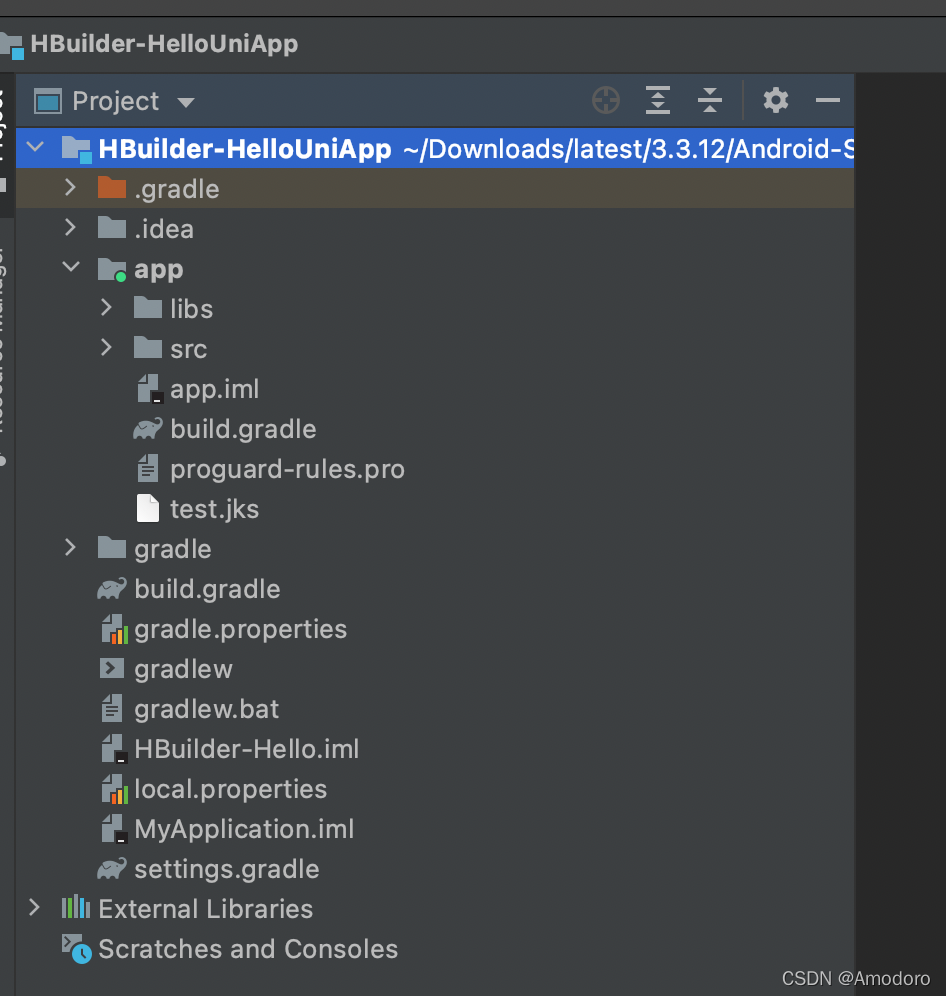Click the MyApplication.iml file icon
The height and width of the screenshot is (996, 946).
(114, 829)
